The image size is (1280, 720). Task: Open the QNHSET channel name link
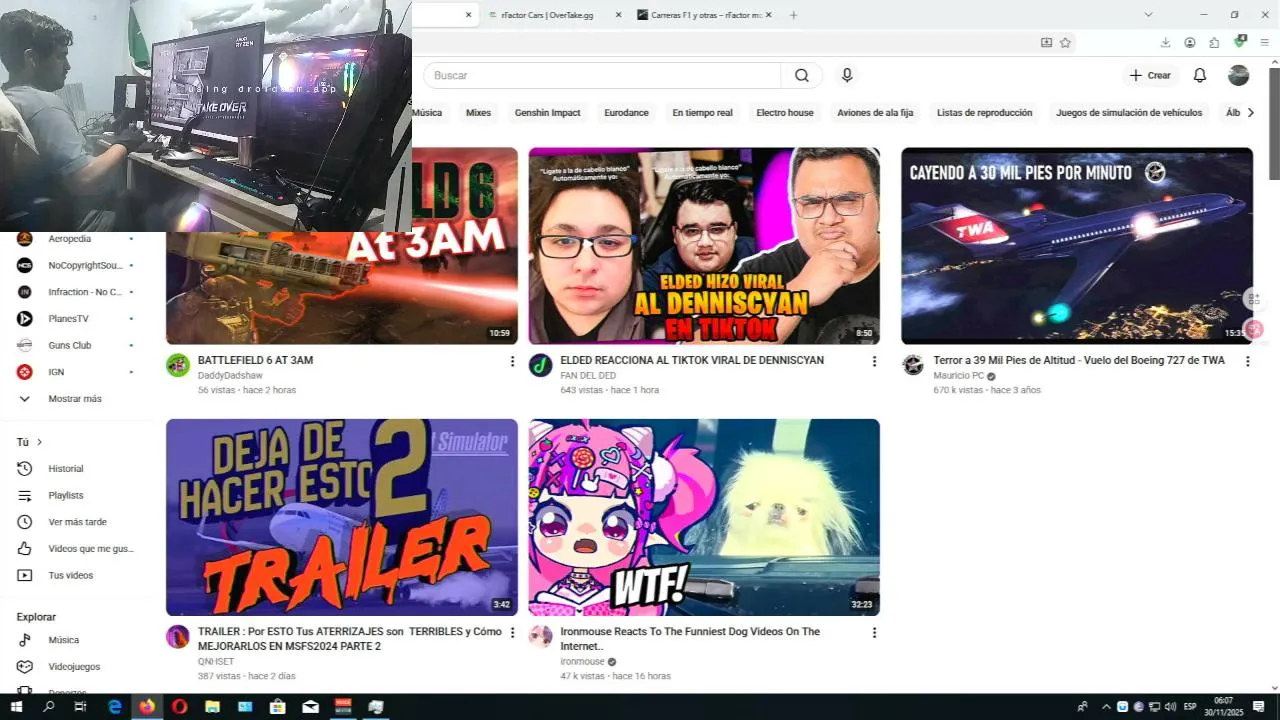(216, 662)
